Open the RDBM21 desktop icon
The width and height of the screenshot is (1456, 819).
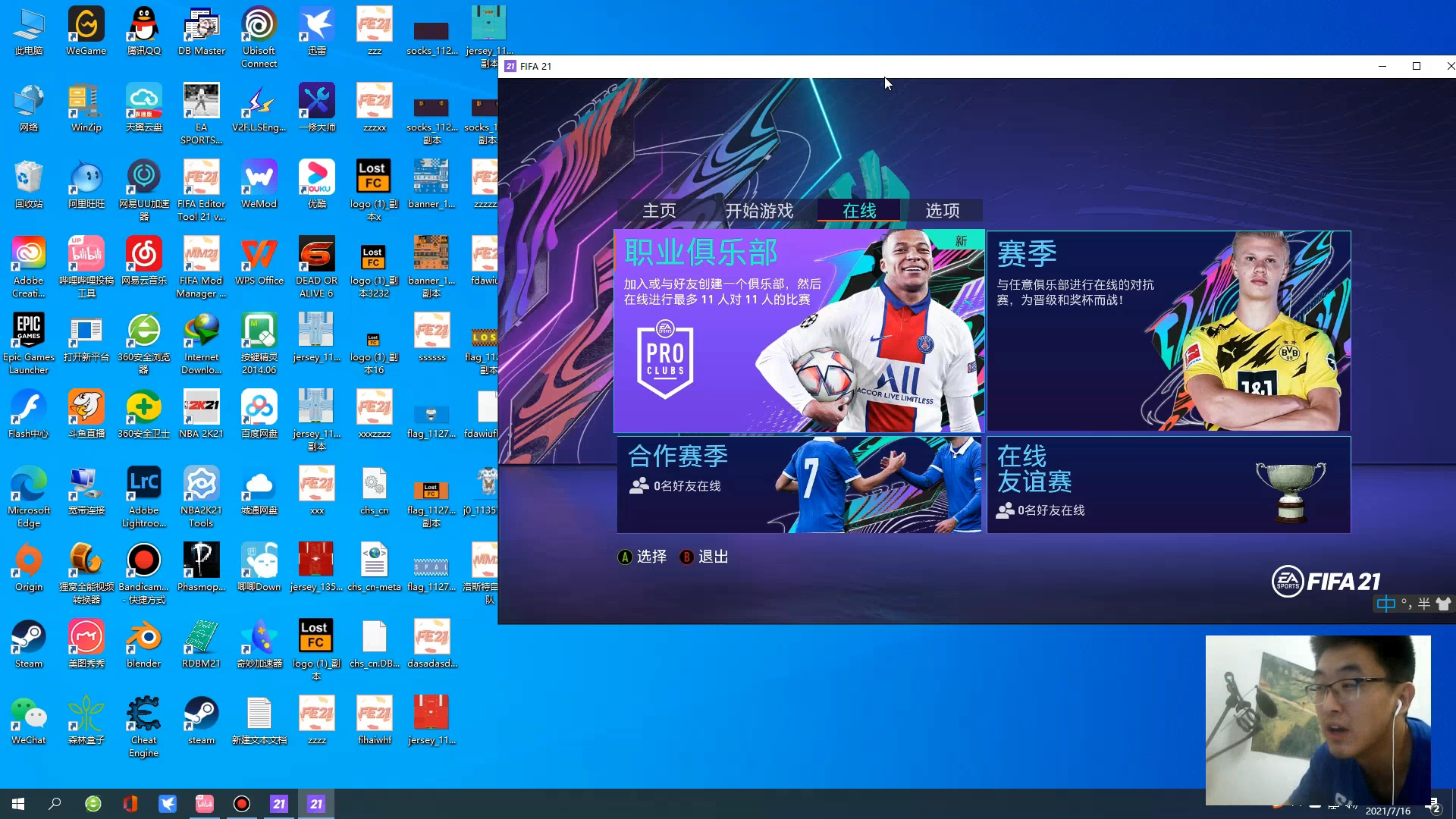pyautogui.click(x=201, y=644)
